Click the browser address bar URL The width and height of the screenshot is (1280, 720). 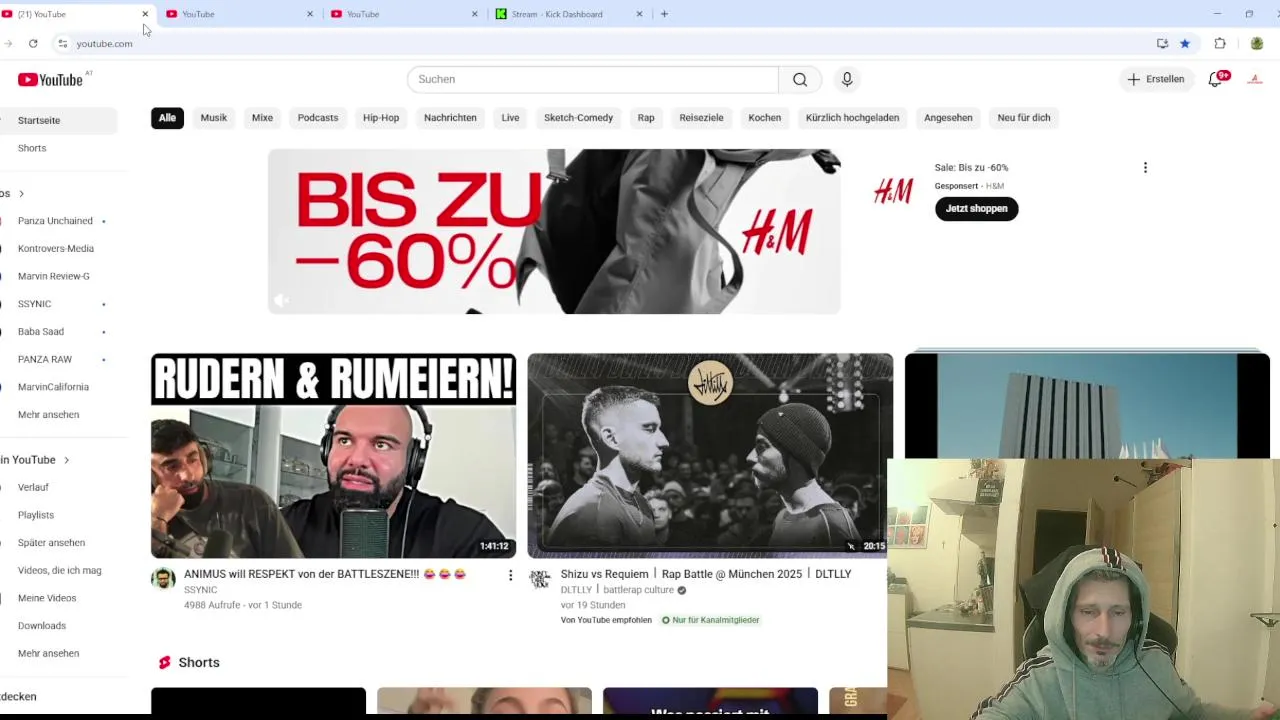tap(105, 44)
